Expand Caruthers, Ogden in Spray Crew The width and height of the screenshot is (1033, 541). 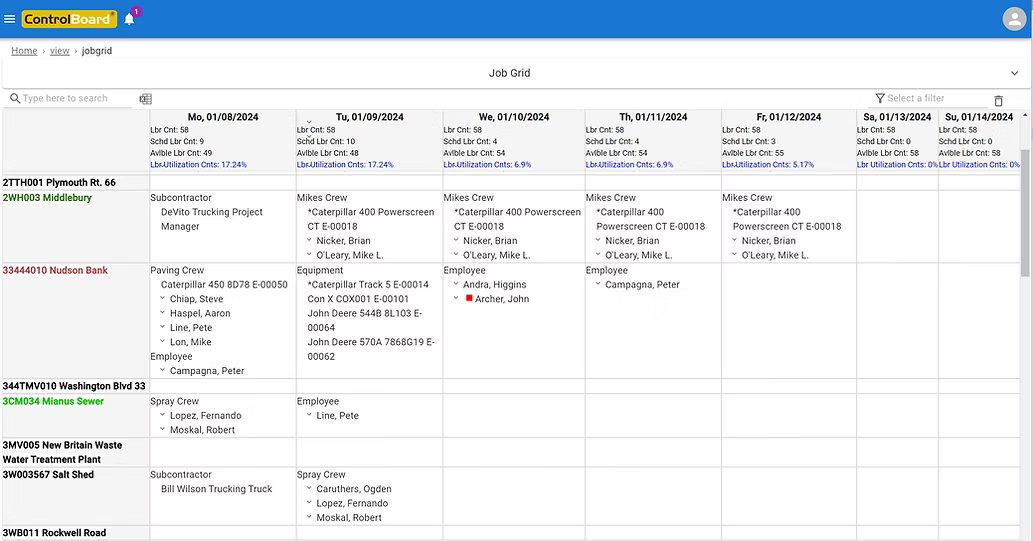[309, 489]
